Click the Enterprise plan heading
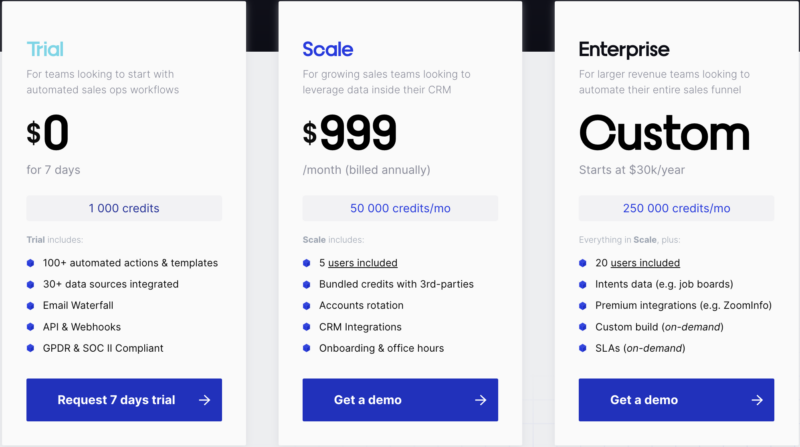Screen dimensions: 800x447 point(624,50)
